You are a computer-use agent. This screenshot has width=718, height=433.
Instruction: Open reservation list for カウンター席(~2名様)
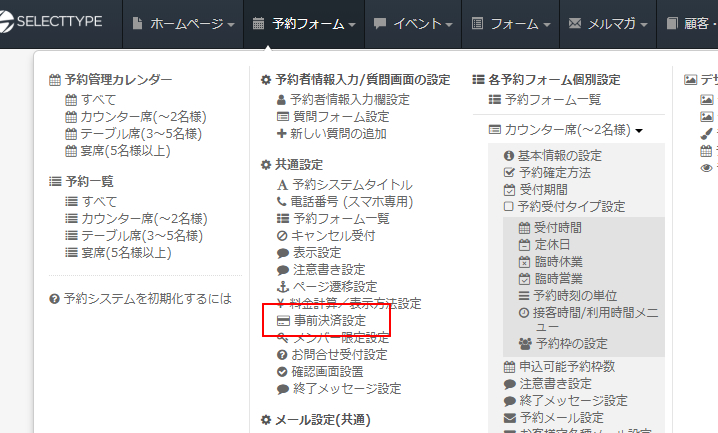pos(136,218)
